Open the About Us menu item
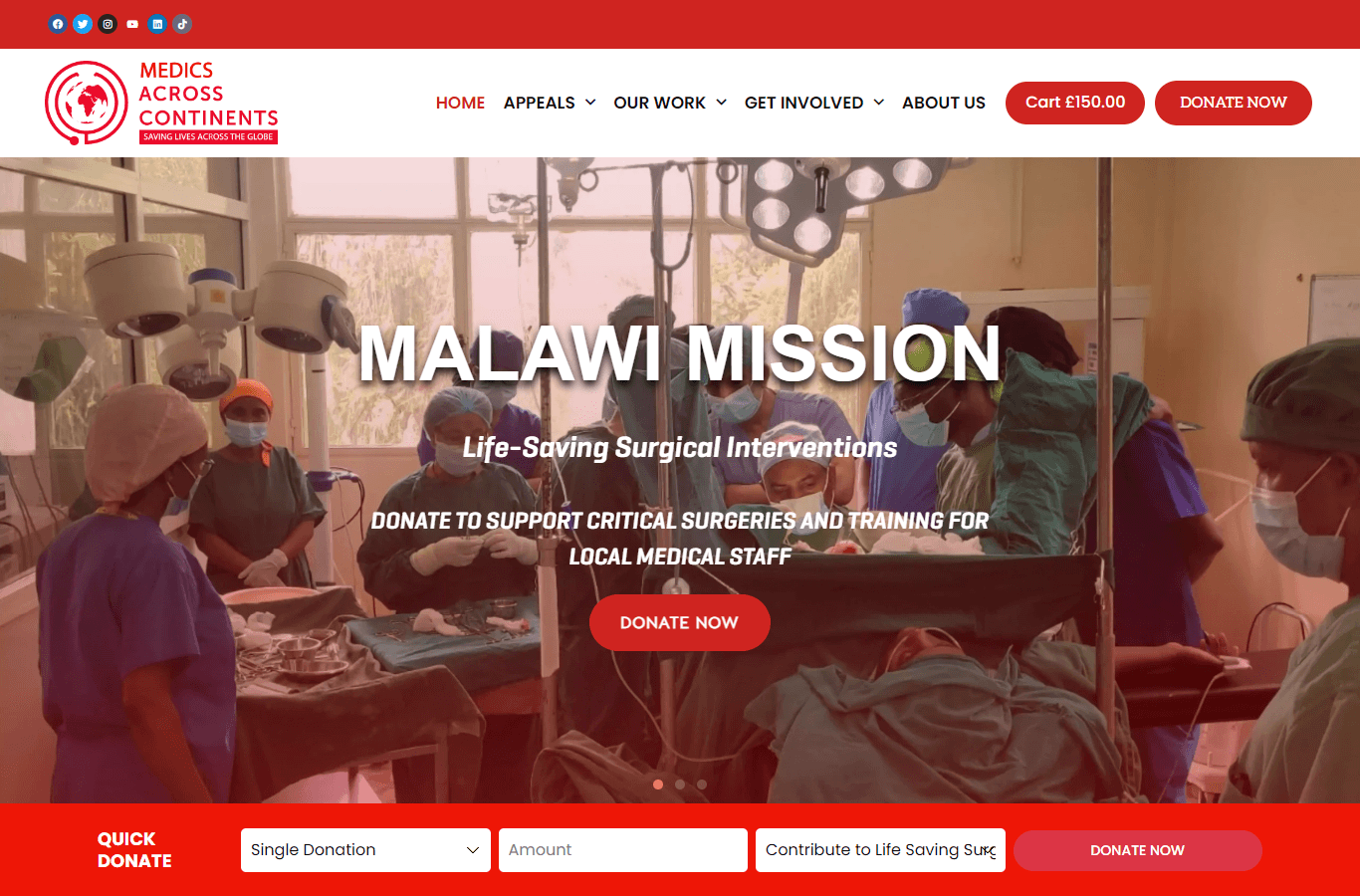Screen dimensions: 1360x896 (x=944, y=103)
